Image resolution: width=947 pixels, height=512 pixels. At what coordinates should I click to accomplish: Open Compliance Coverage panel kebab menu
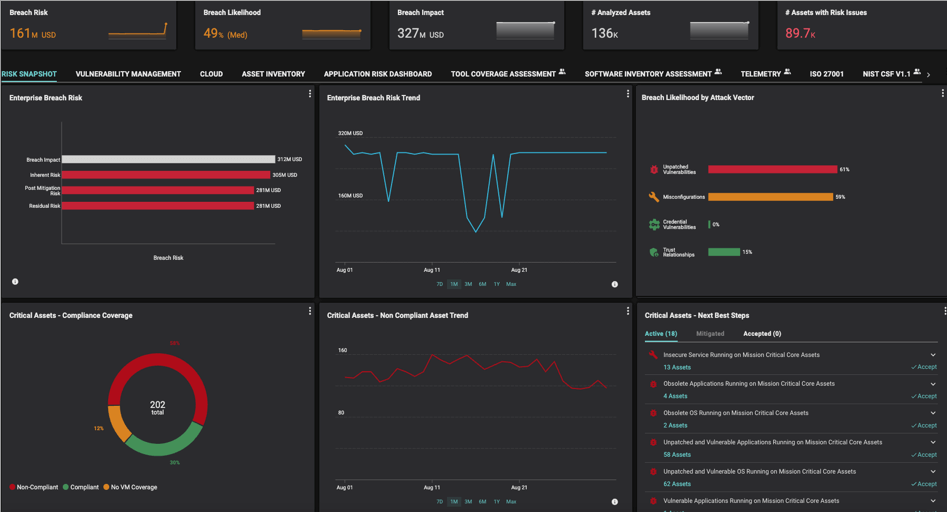(x=310, y=311)
